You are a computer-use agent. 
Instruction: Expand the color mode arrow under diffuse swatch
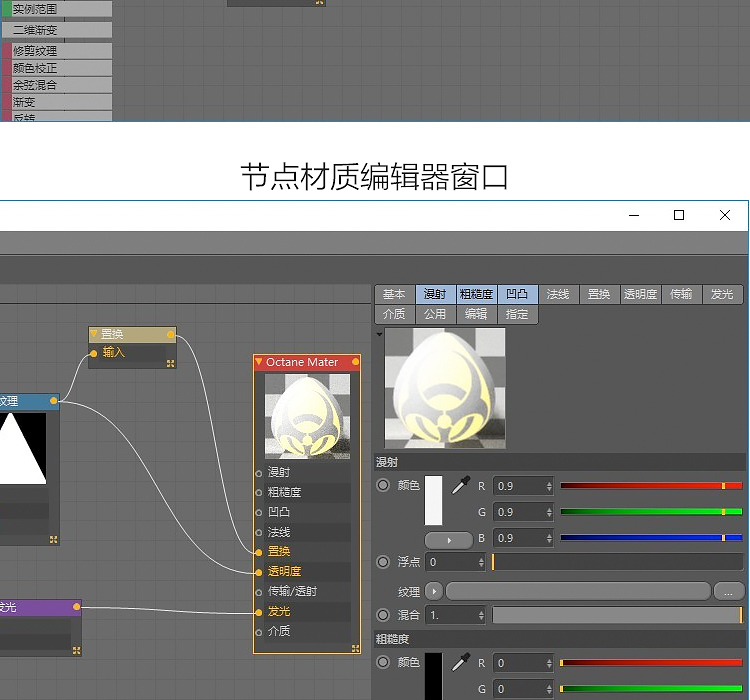pos(448,540)
